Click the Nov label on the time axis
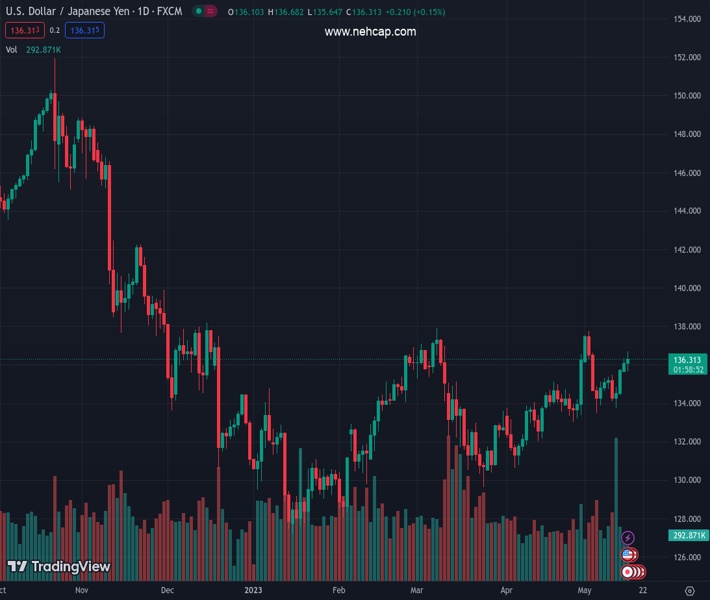 (x=82, y=590)
